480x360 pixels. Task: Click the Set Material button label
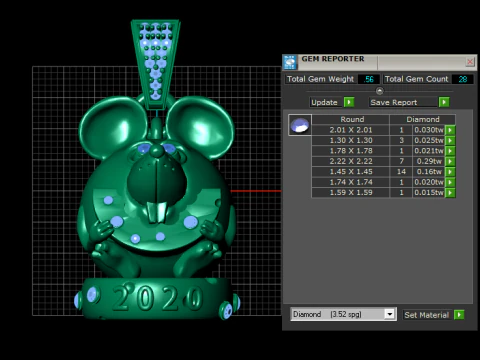426,315
